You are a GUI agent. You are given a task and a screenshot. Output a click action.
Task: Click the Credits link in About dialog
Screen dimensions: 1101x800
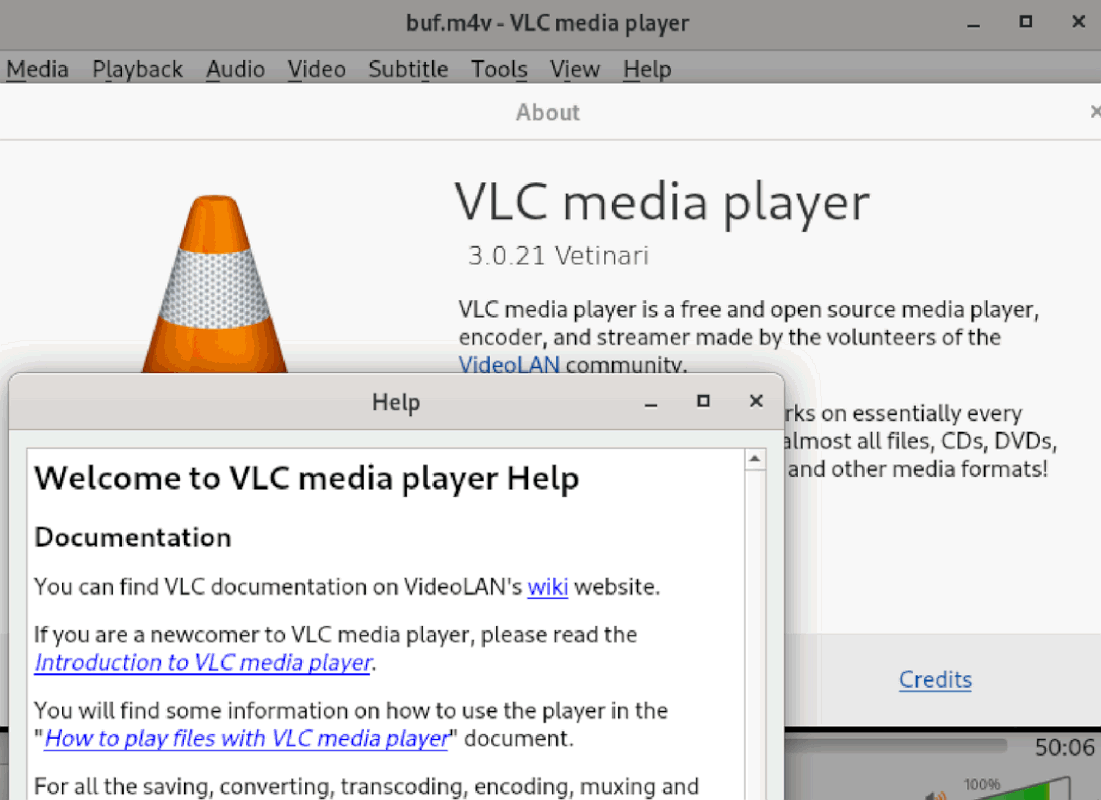tap(935, 679)
